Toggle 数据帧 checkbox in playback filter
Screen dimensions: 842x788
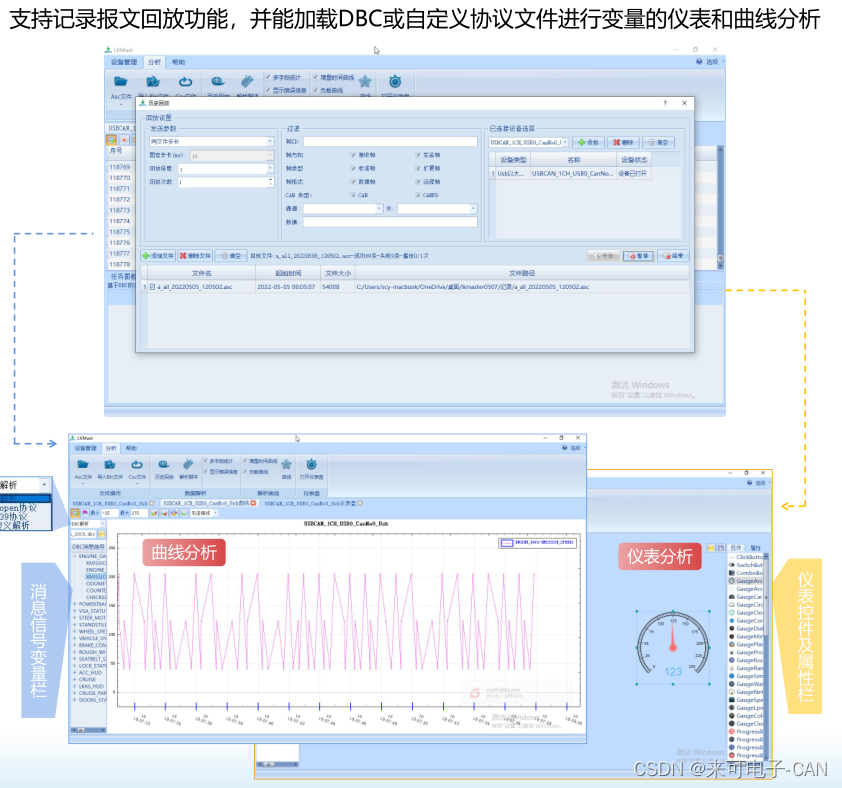point(353,182)
